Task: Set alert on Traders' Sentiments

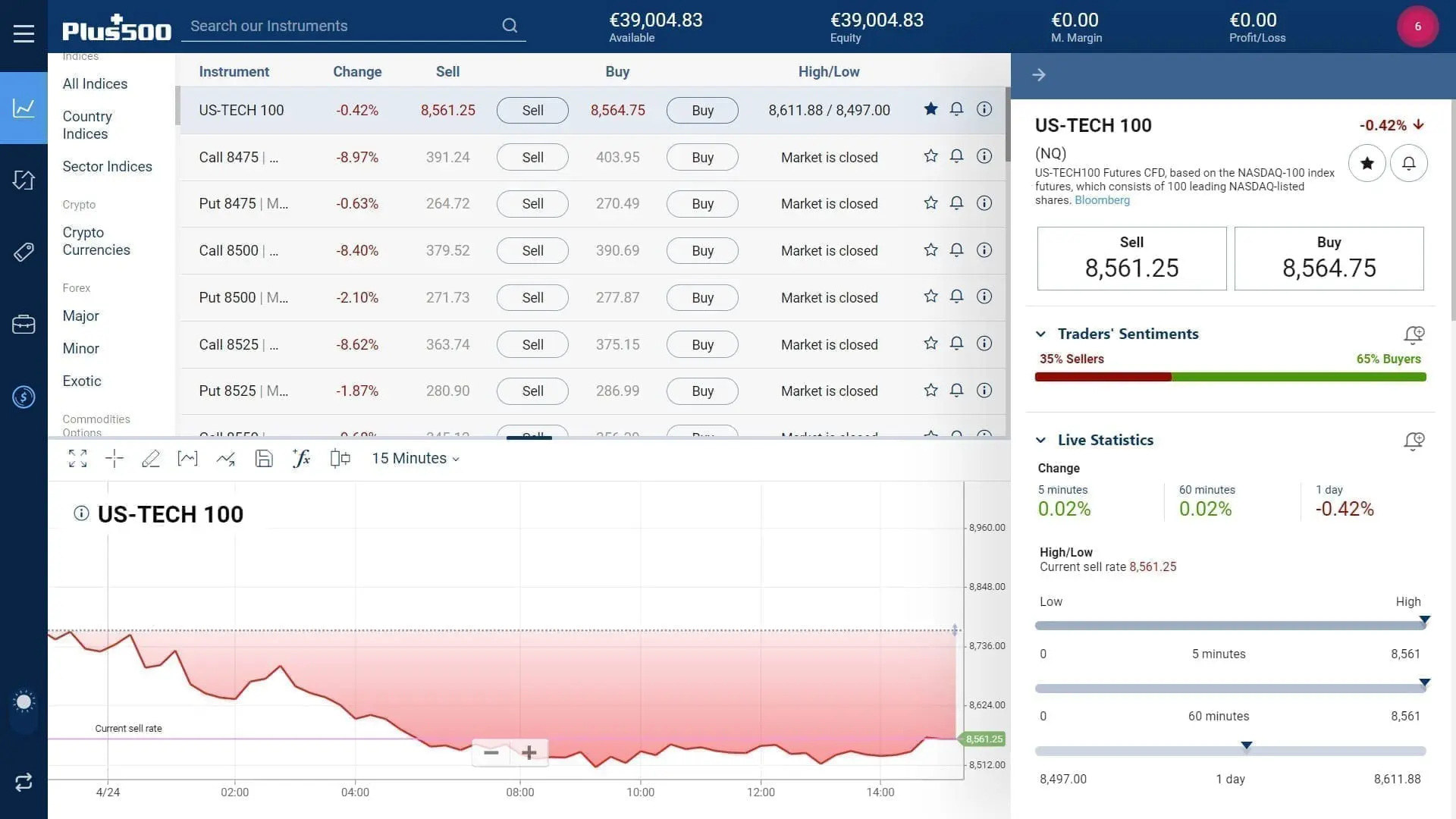Action: (1414, 334)
